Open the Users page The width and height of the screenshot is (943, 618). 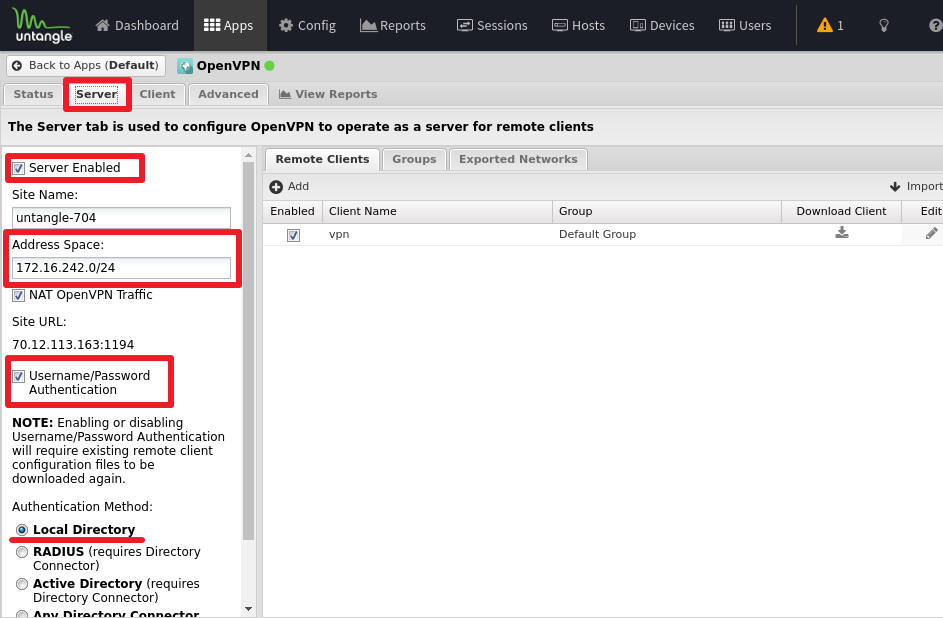(745, 25)
